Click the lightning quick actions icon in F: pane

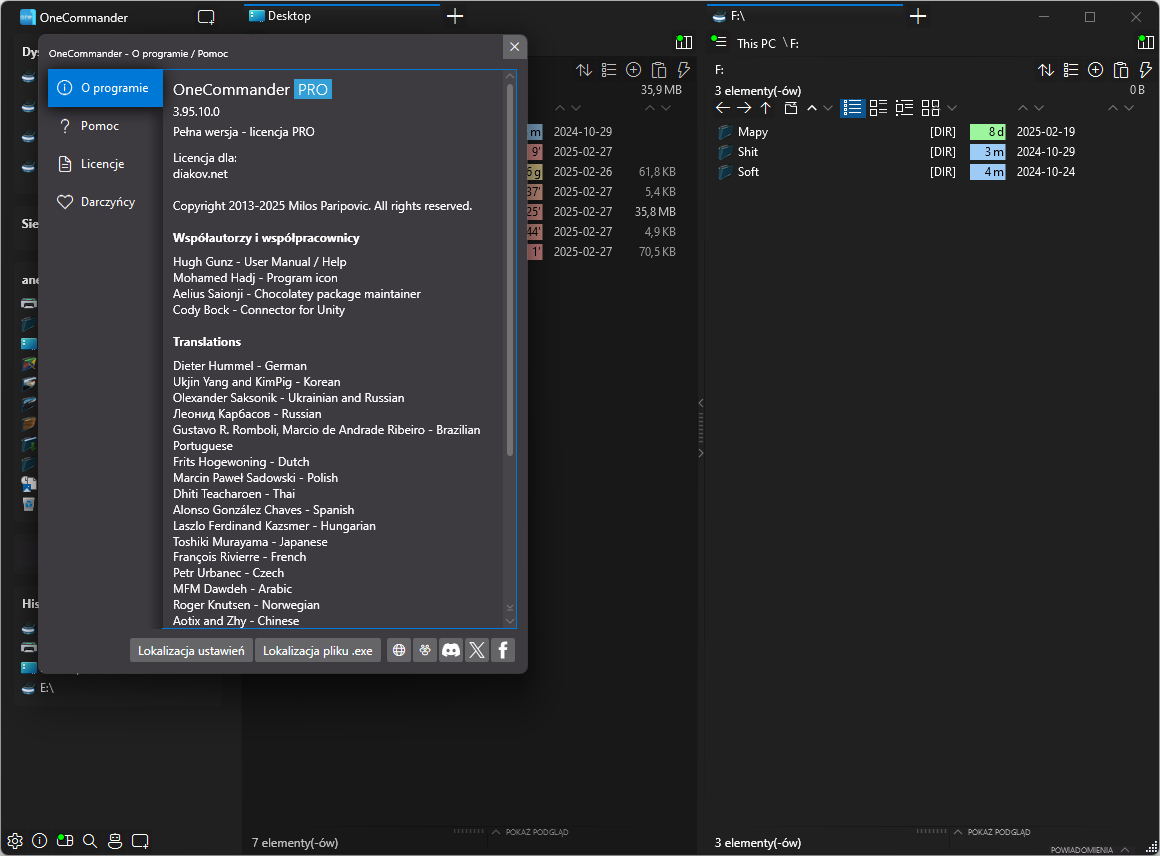click(x=1145, y=70)
